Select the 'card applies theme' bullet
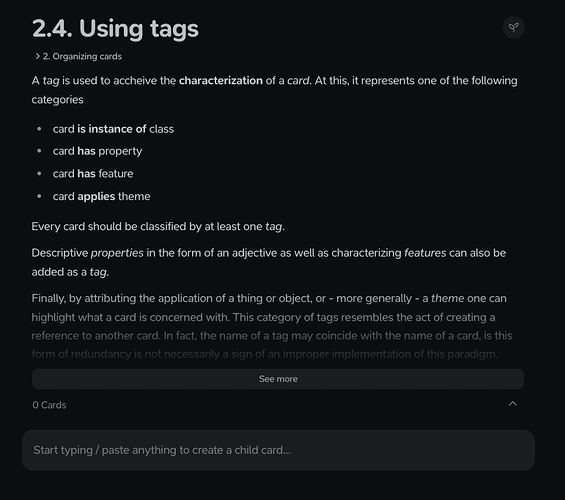565x500 pixels. coord(101,196)
